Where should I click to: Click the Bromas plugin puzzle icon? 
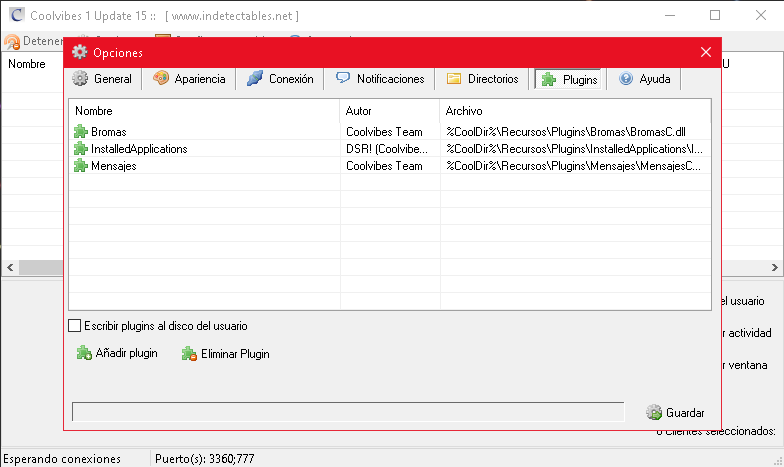(81, 132)
